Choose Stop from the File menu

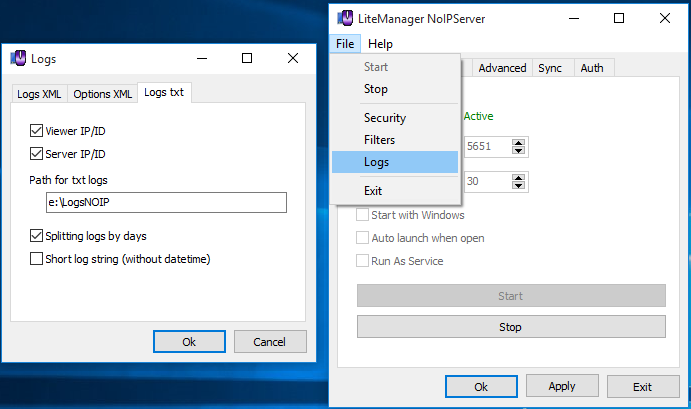tap(395, 89)
